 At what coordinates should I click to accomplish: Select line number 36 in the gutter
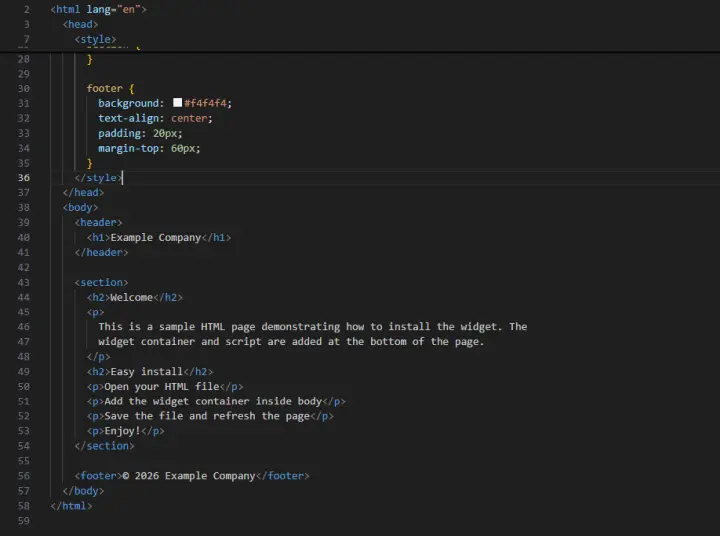click(23, 178)
